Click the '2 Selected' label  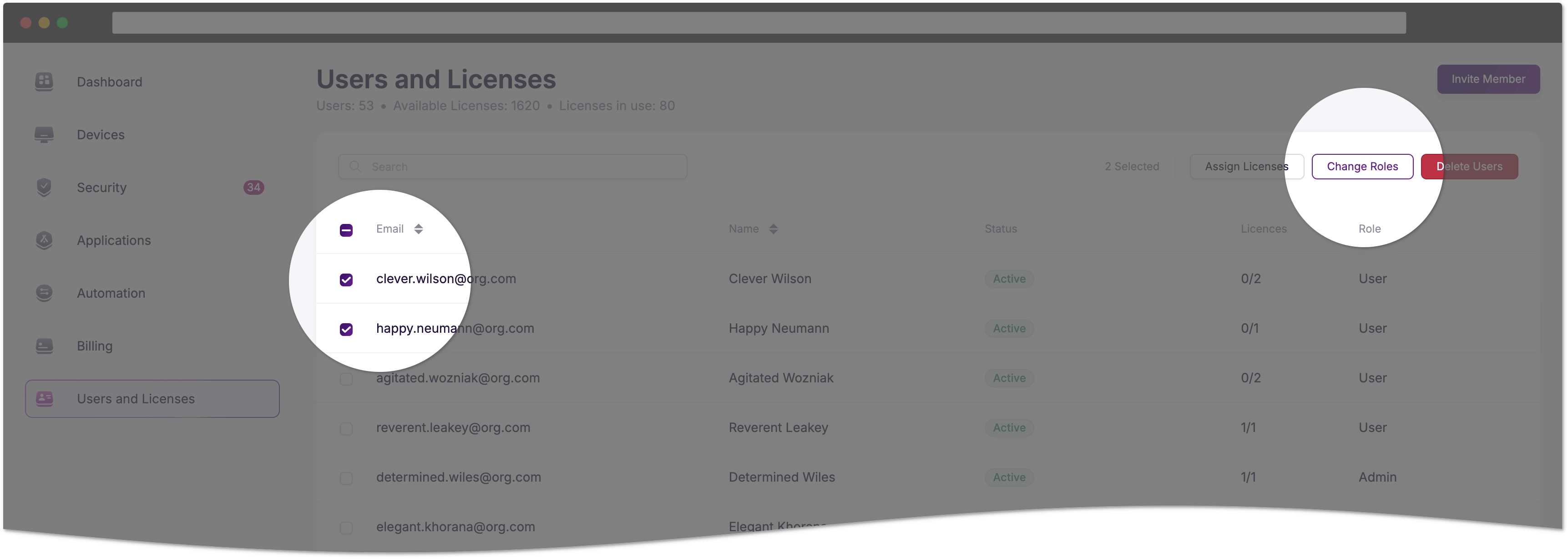1132,166
